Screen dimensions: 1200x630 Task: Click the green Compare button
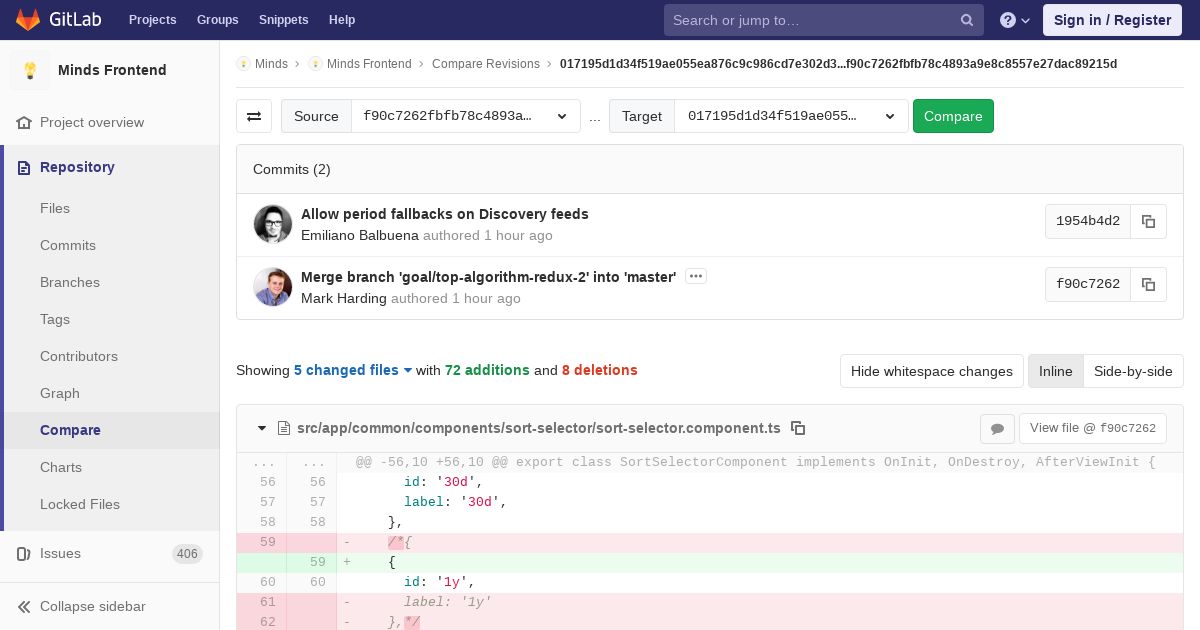(953, 116)
